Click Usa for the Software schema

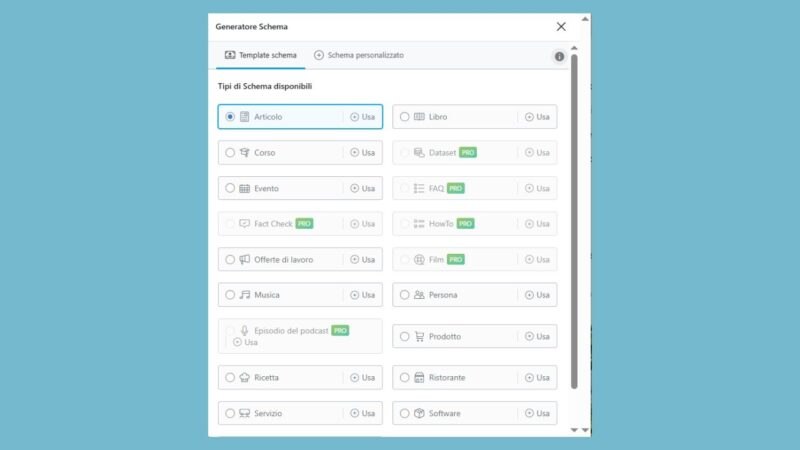[537, 413]
